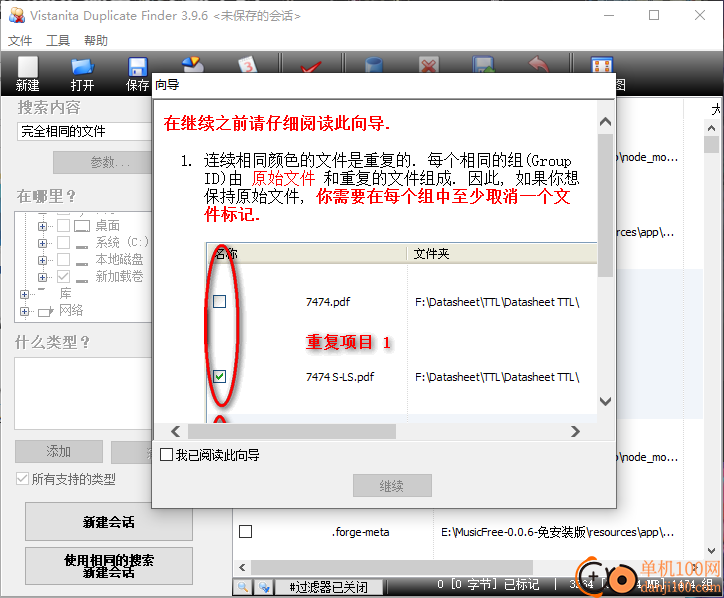The image size is (724, 598).
Task: Click the red X toolbar icon
Action: 428,65
